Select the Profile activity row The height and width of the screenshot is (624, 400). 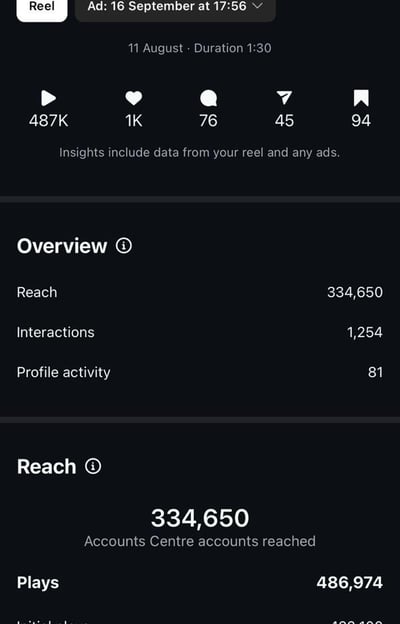tap(200, 372)
